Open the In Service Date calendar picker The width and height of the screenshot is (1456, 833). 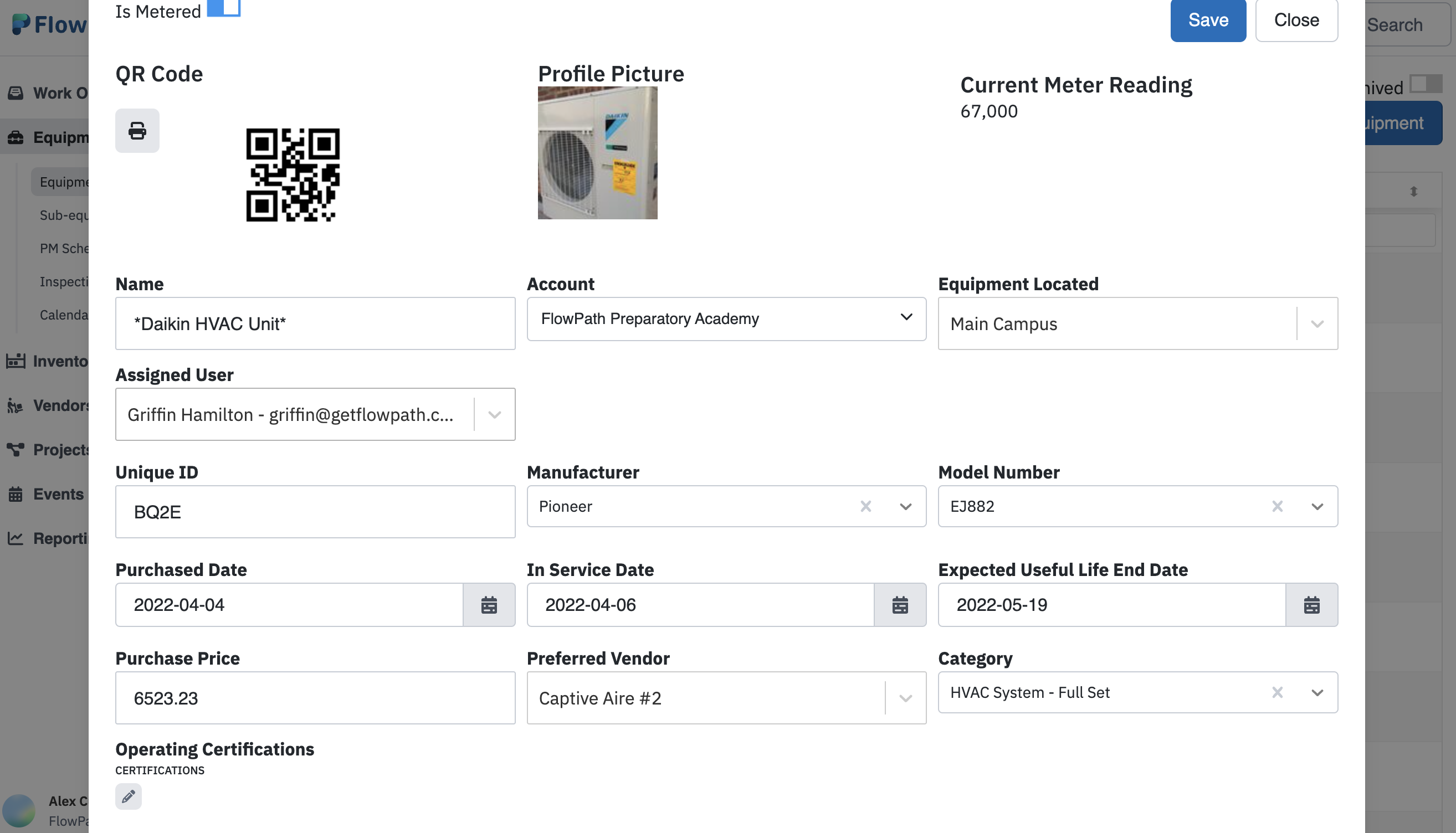point(900,605)
